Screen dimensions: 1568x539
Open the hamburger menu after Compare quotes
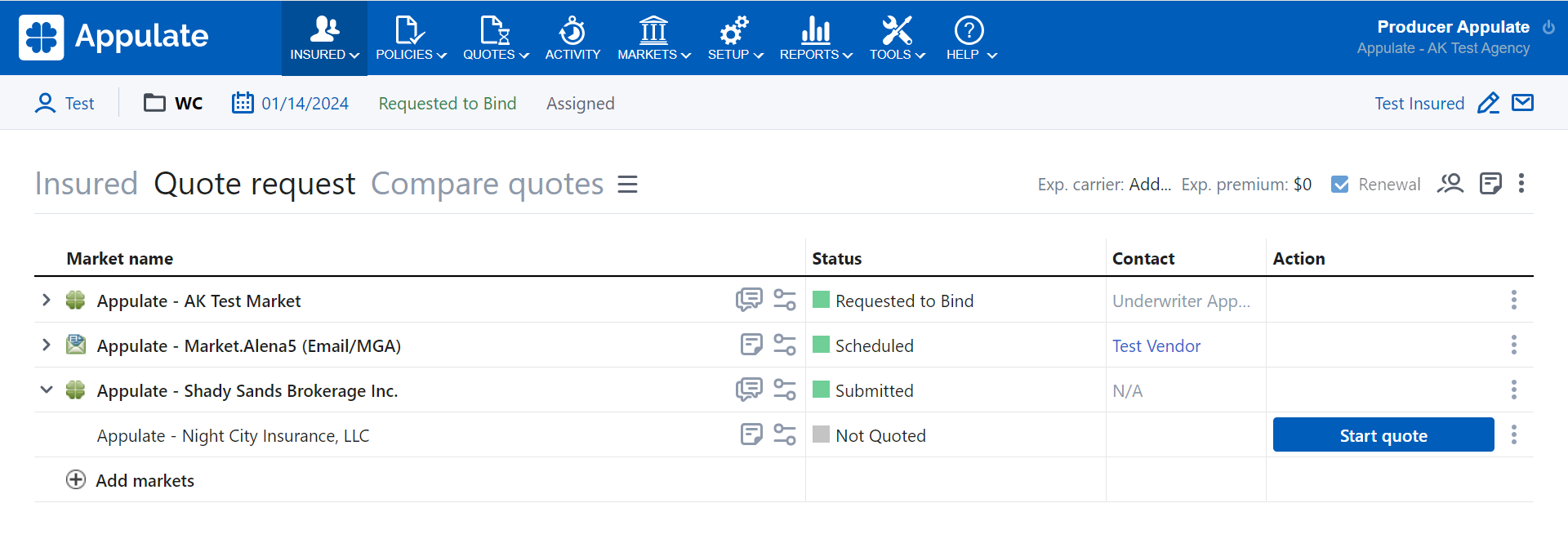627,185
